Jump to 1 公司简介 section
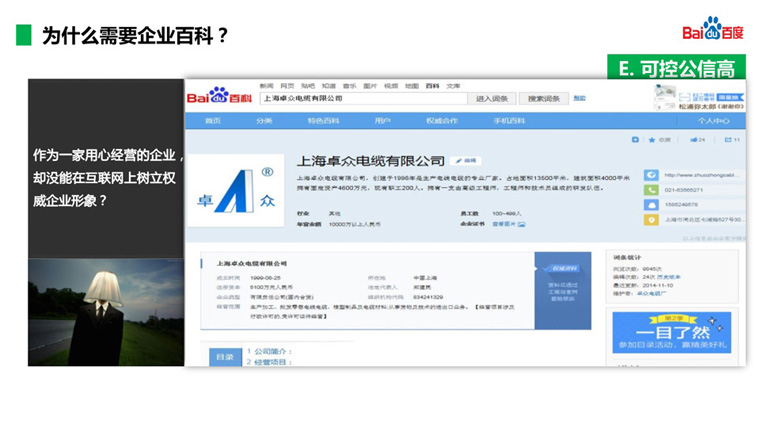Image resolution: width=760 pixels, height=428 pixels. [x=269, y=351]
